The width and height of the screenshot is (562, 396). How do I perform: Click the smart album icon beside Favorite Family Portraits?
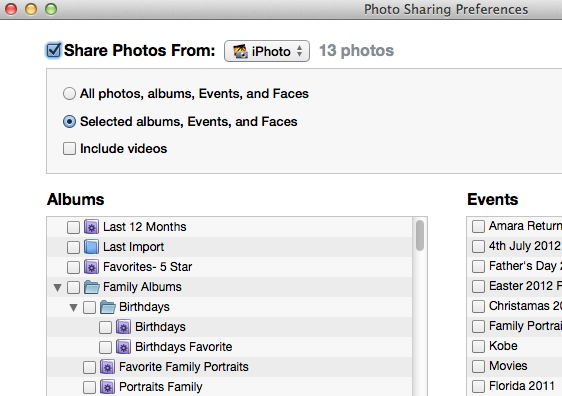108,367
